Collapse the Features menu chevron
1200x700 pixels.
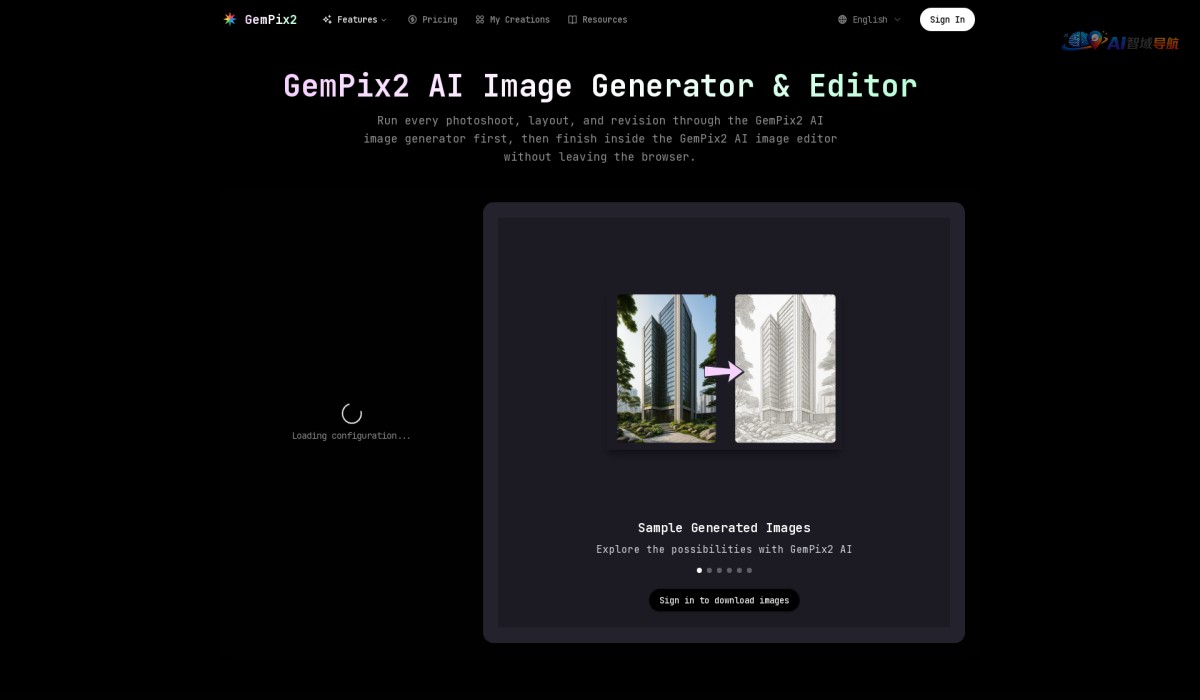pos(384,19)
